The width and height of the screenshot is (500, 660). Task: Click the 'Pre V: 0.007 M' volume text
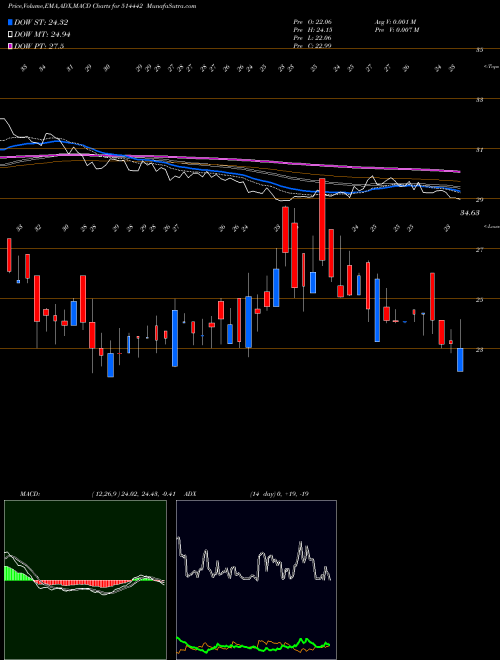[x=396, y=30]
